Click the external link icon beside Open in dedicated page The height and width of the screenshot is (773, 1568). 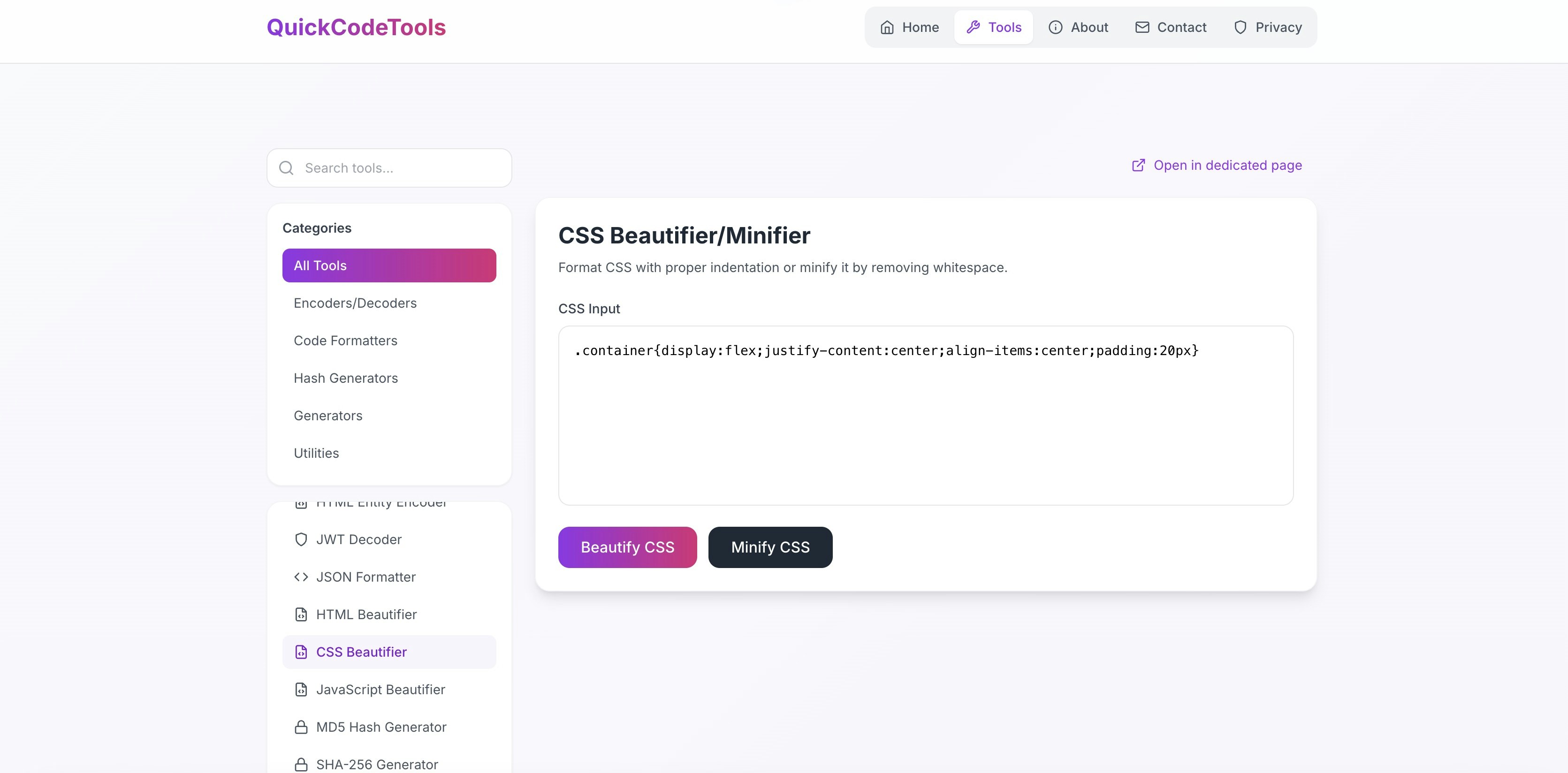pyautogui.click(x=1138, y=165)
